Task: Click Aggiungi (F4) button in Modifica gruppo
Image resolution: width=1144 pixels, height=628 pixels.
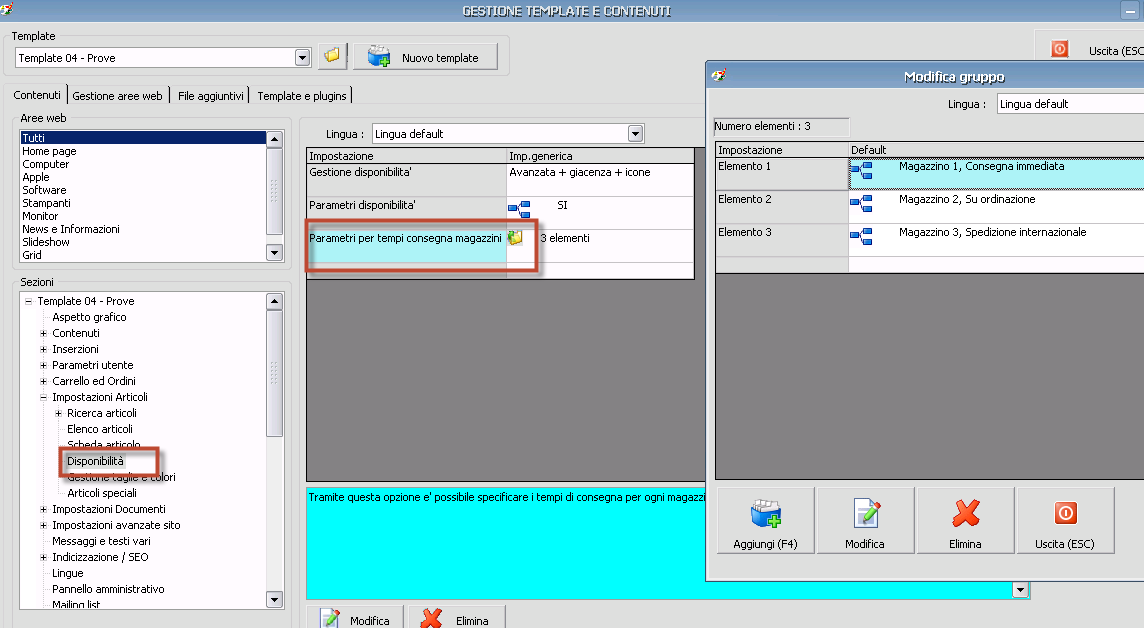Action: (765, 521)
